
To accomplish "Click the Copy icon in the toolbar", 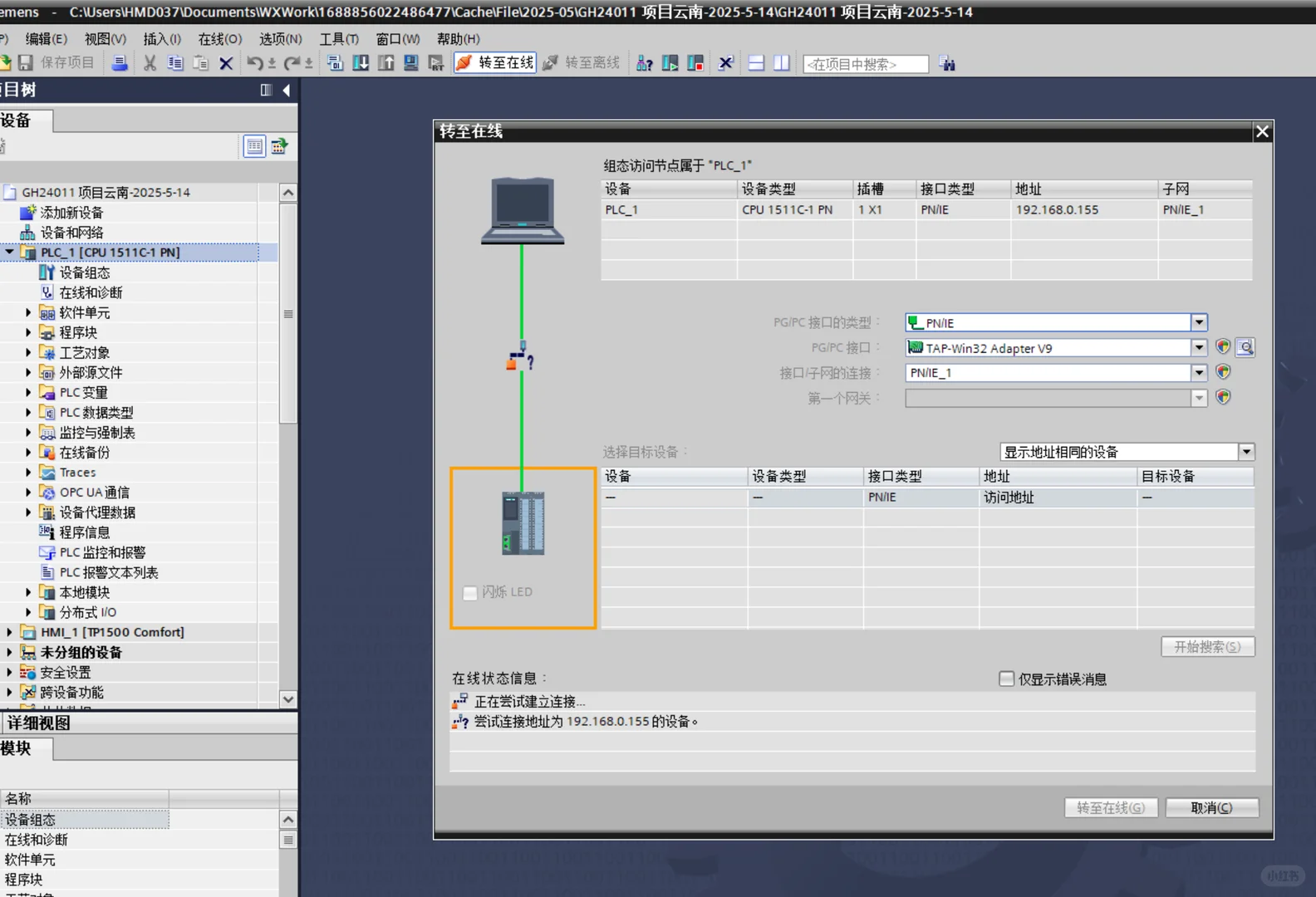I will point(175,63).
